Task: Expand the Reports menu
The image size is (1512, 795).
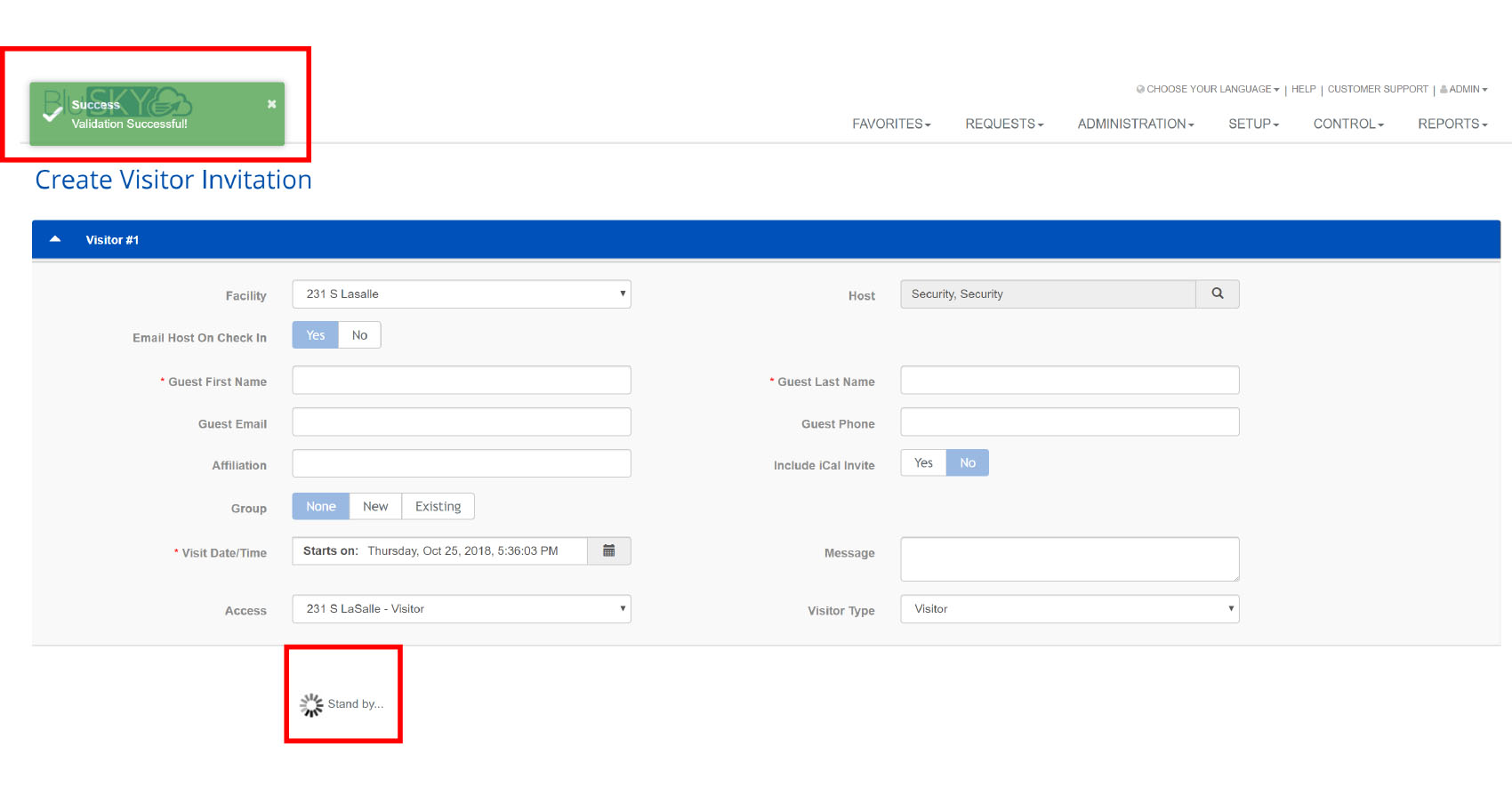Action: pyautogui.click(x=1452, y=124)
